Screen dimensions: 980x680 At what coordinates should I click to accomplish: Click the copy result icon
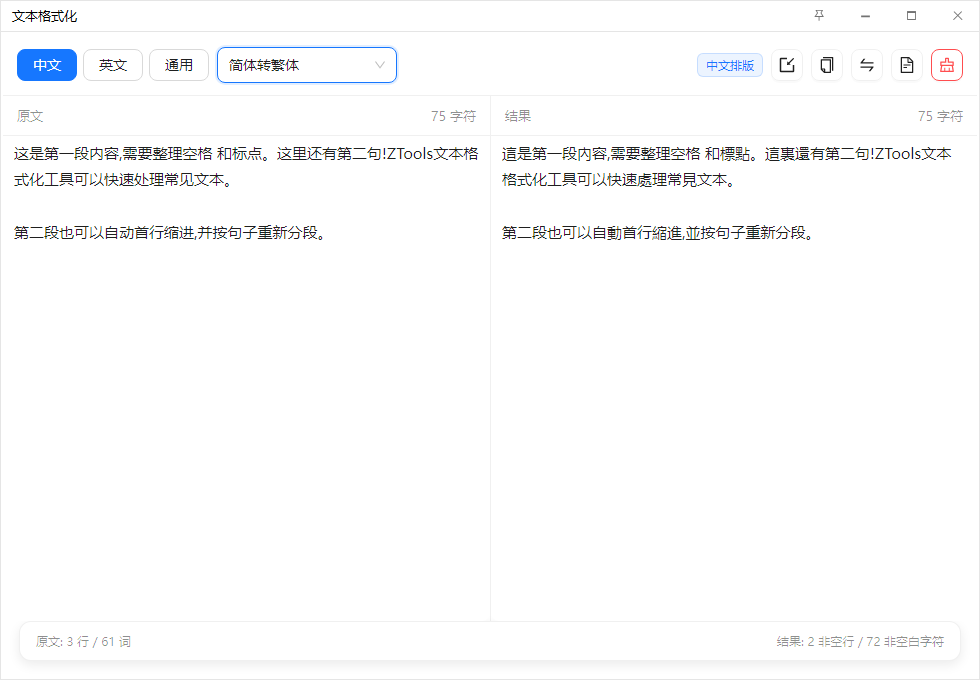[827, 65]
